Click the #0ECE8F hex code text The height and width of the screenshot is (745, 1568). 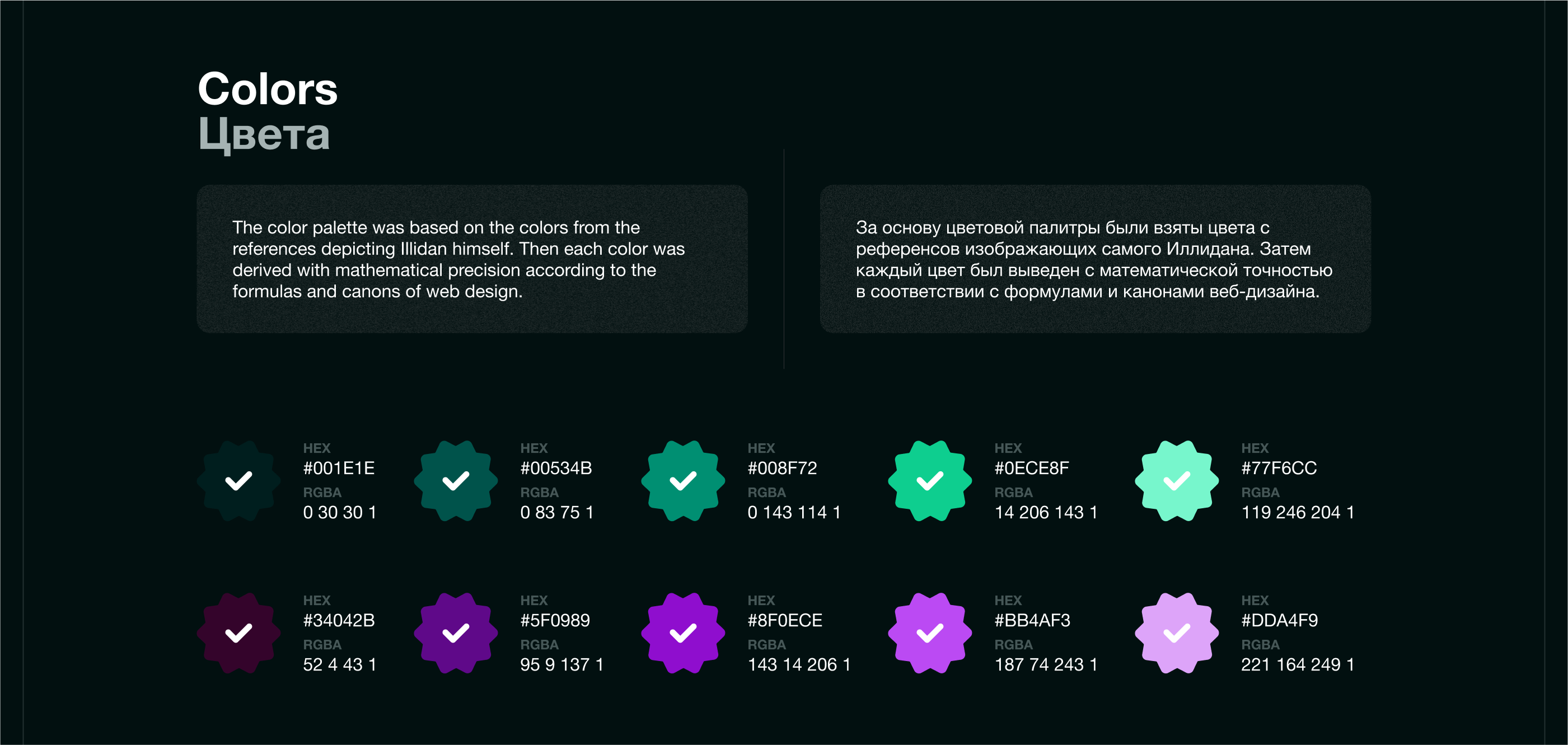(x=1031, y=468)
